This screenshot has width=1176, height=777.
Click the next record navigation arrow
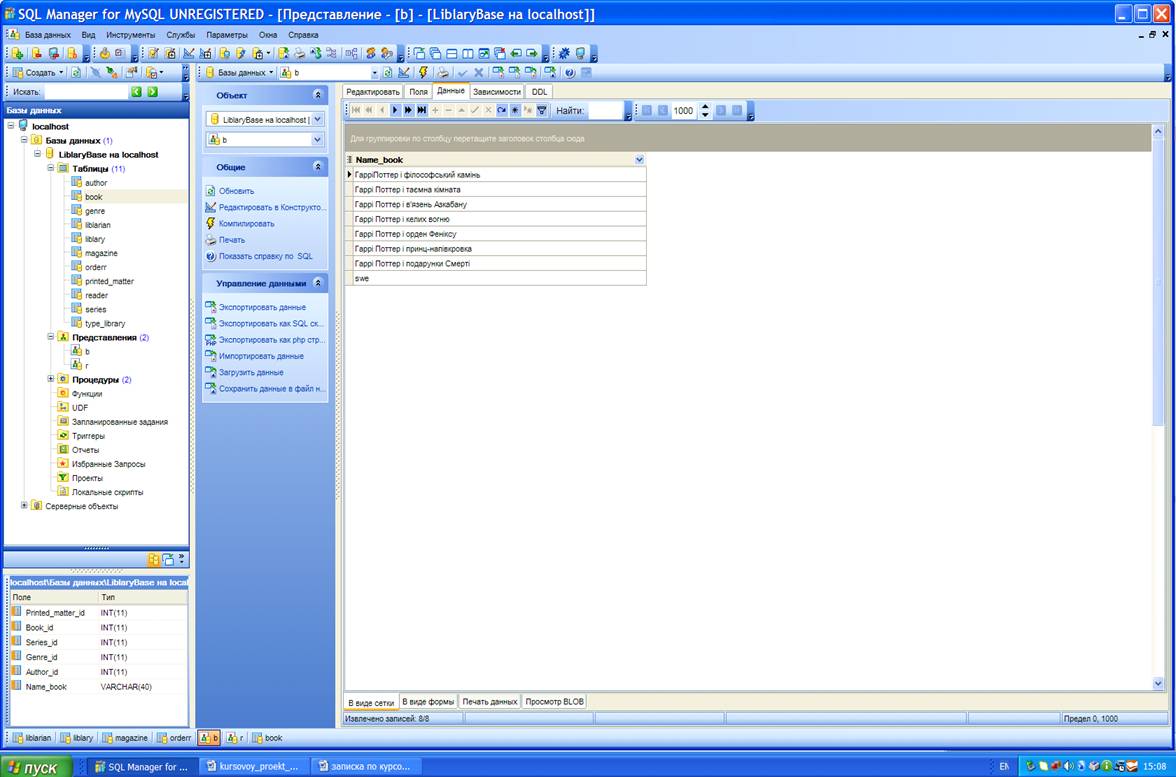395,110
